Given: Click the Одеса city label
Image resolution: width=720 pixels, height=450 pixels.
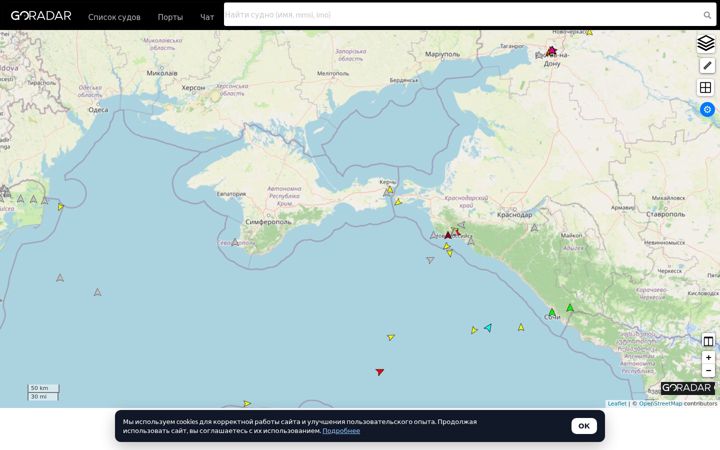Looking at the screenshot, I should [x=98, y=110].
